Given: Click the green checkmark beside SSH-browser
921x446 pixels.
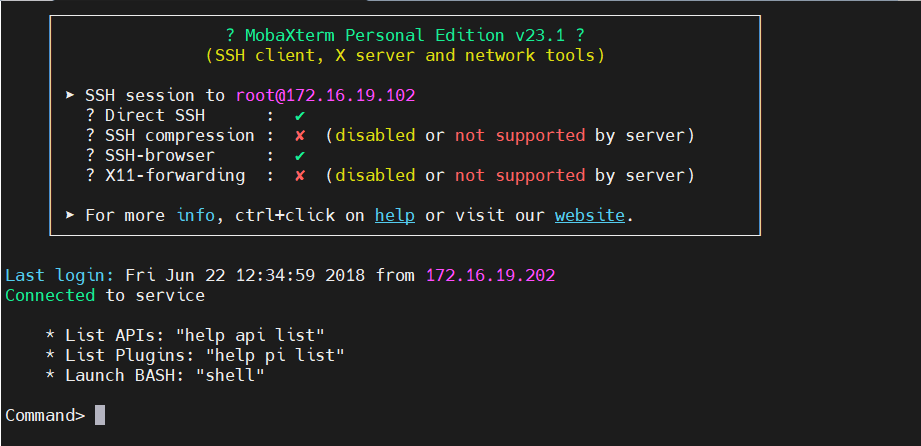Looking at the screenshot, I should (x=299, y=156).
